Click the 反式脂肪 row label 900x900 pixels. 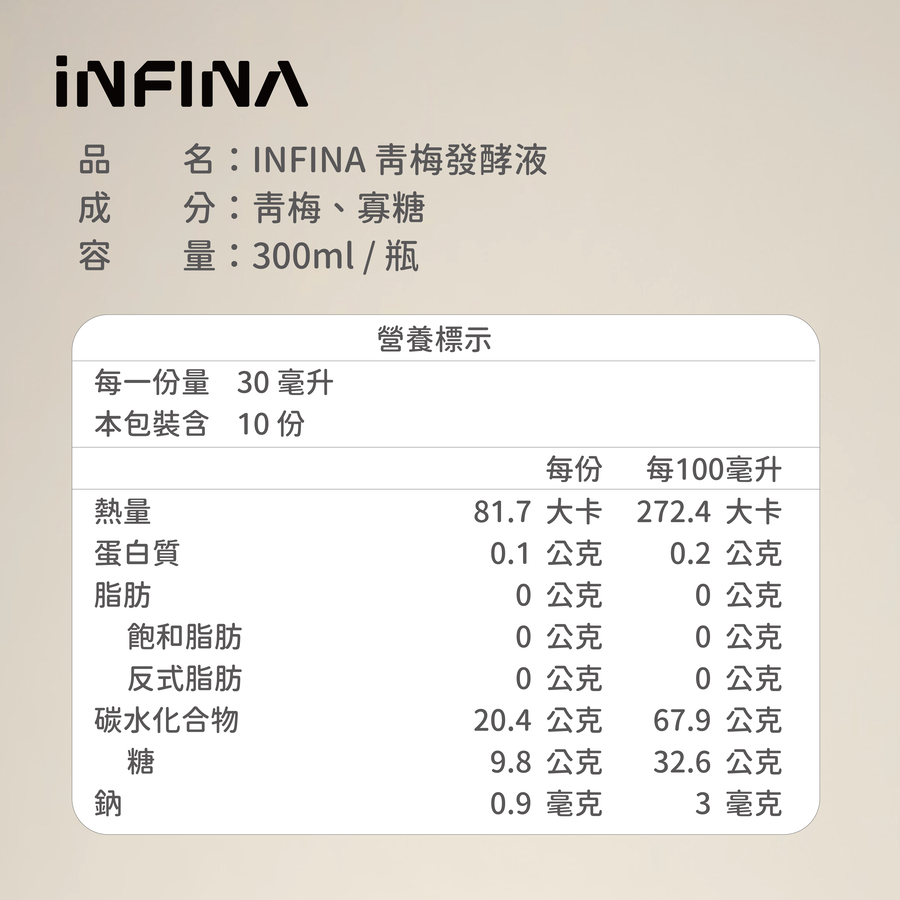tap(184, 679)
